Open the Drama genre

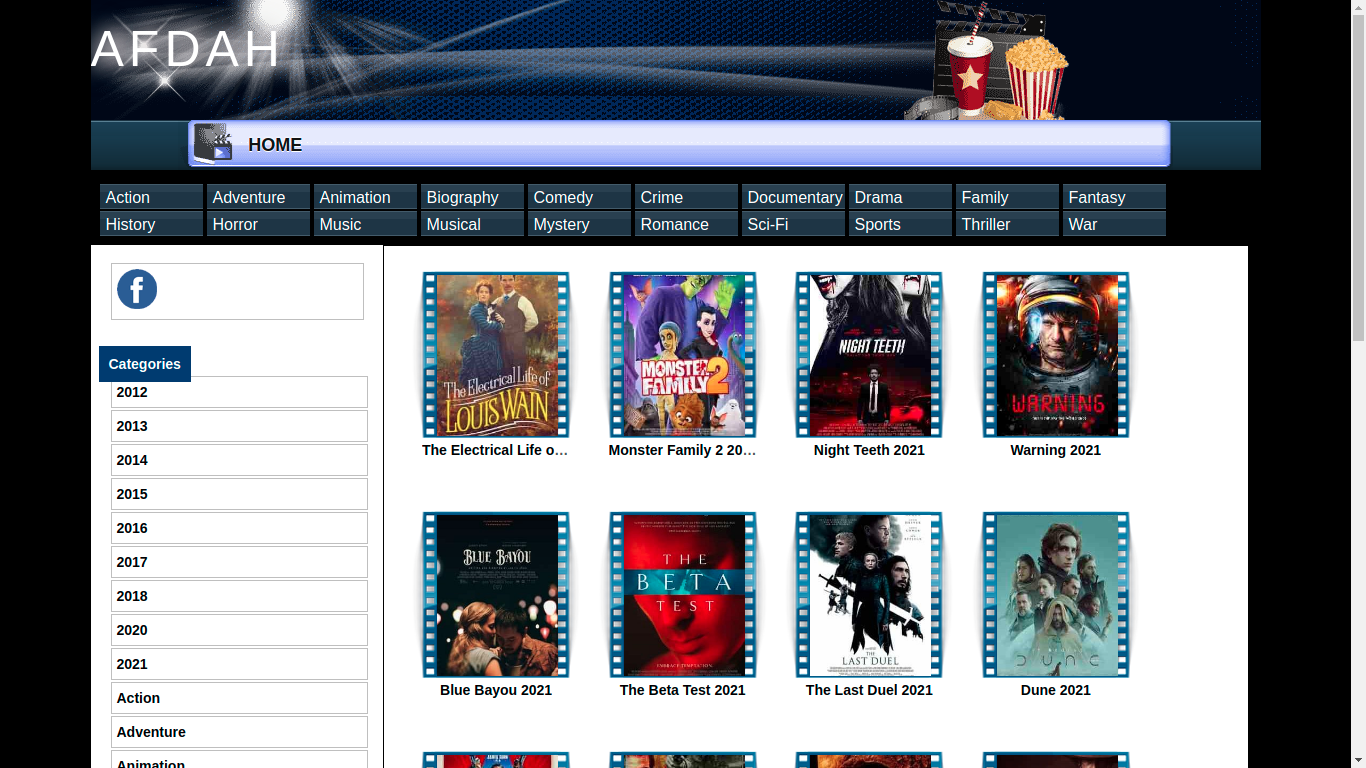(900, 197)
